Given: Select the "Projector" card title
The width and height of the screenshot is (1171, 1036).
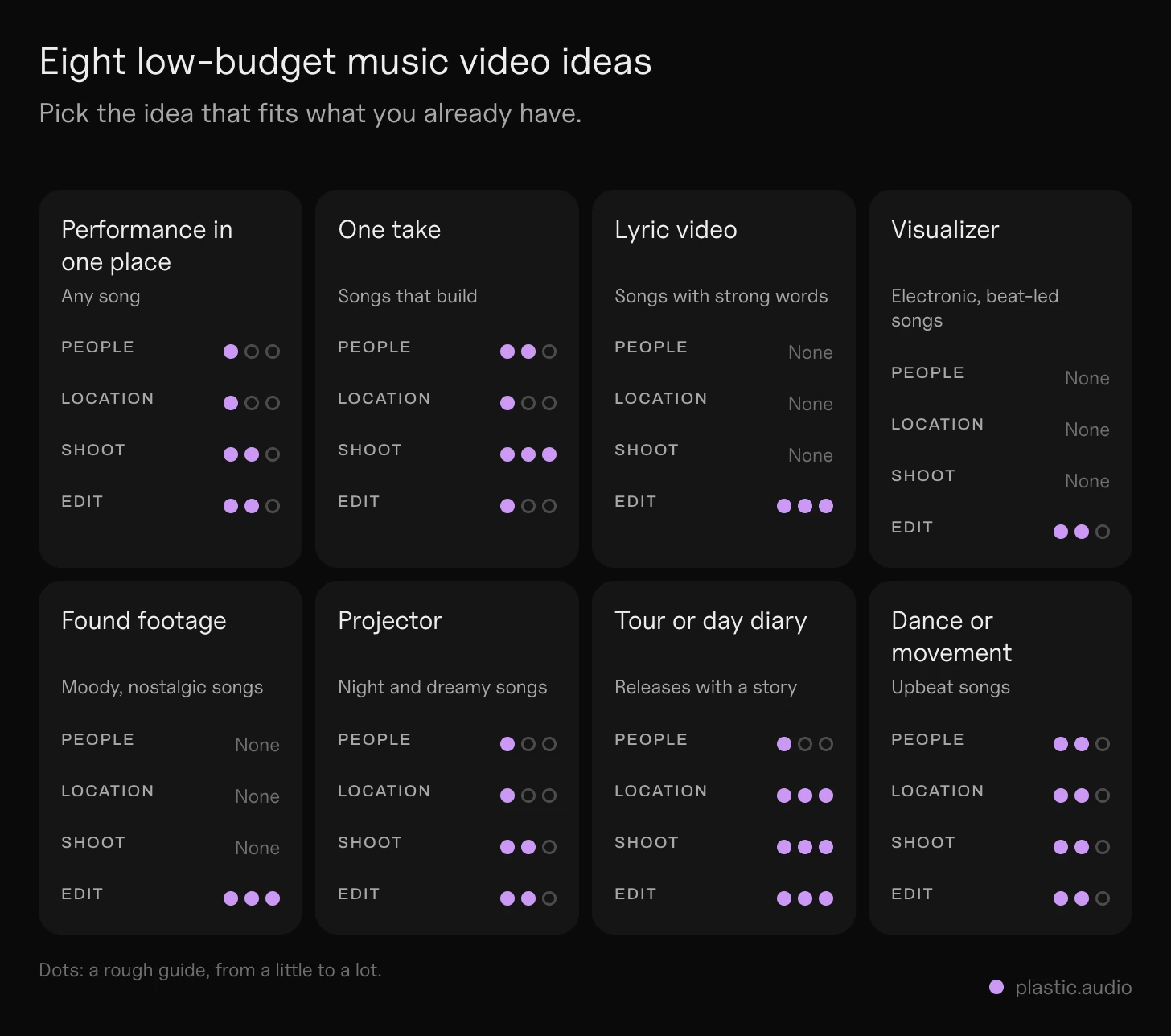Looking at the screenshot, I should [x=390, y=621].
